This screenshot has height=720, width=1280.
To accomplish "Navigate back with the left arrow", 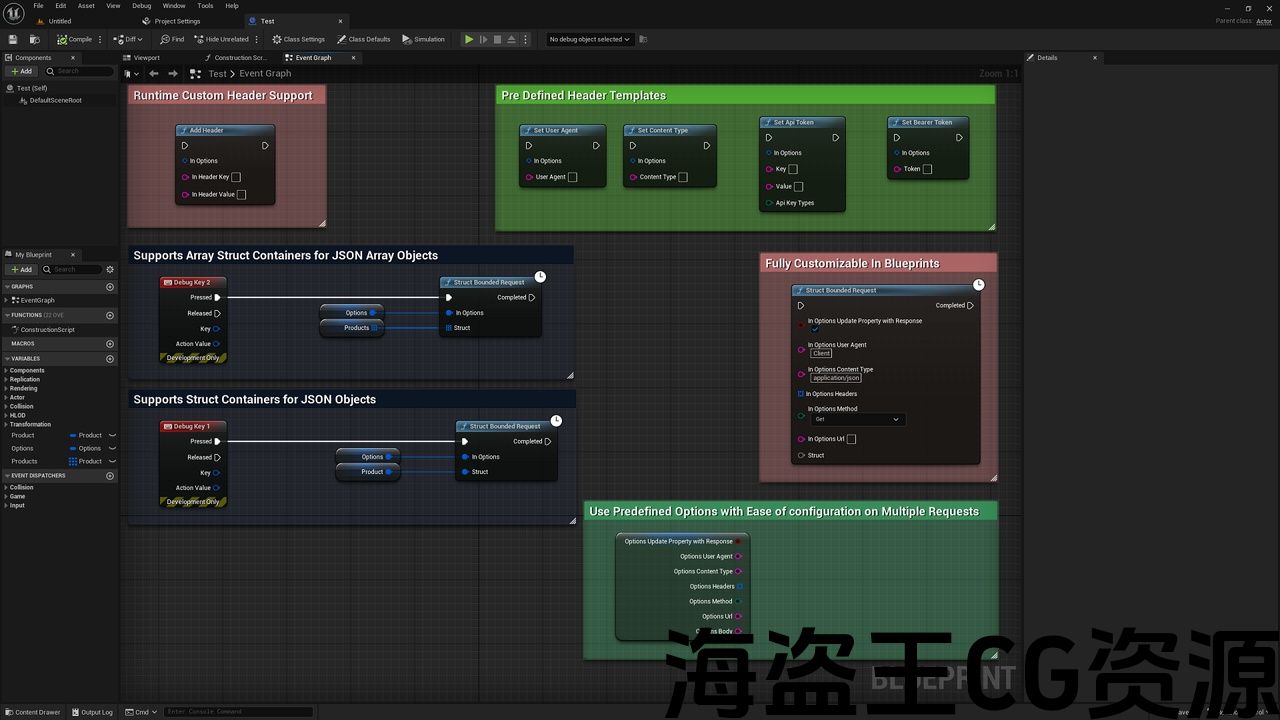I will (154, 74).
